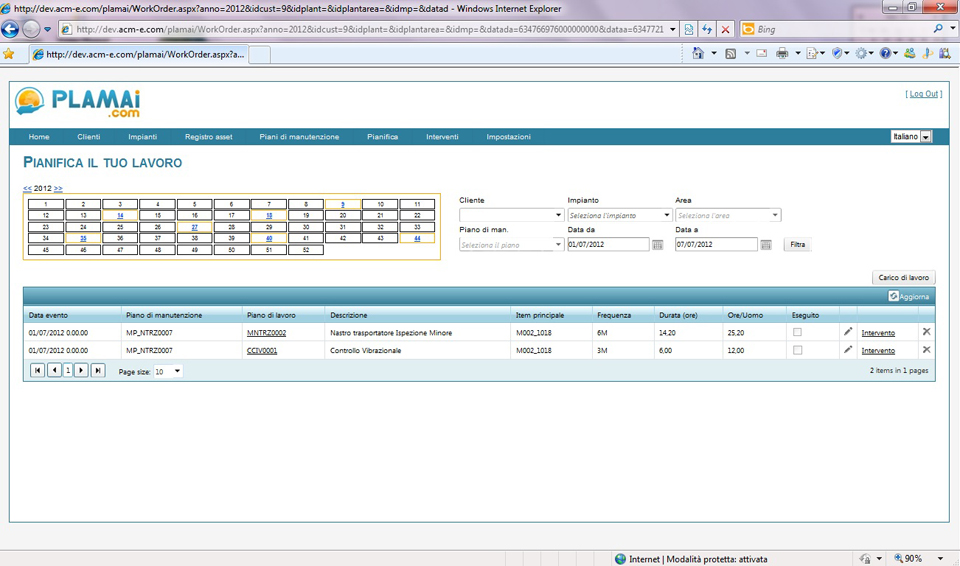Screen dimensions: 960x566
Task: Toggle Eseguito checkbox for CCIV0001 row
Action: [797, 350]
